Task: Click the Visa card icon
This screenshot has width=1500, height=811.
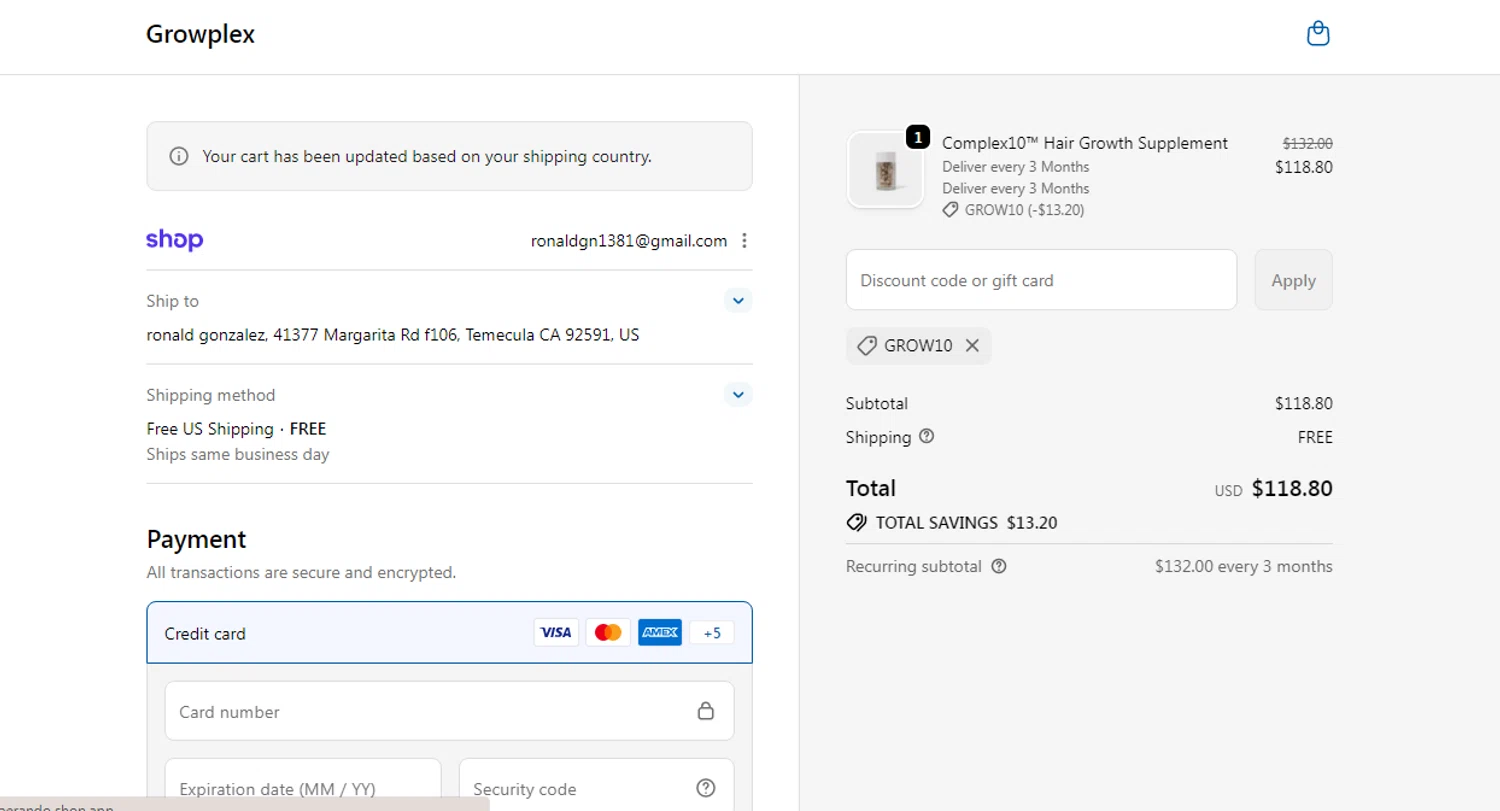Action: (556, 632)
